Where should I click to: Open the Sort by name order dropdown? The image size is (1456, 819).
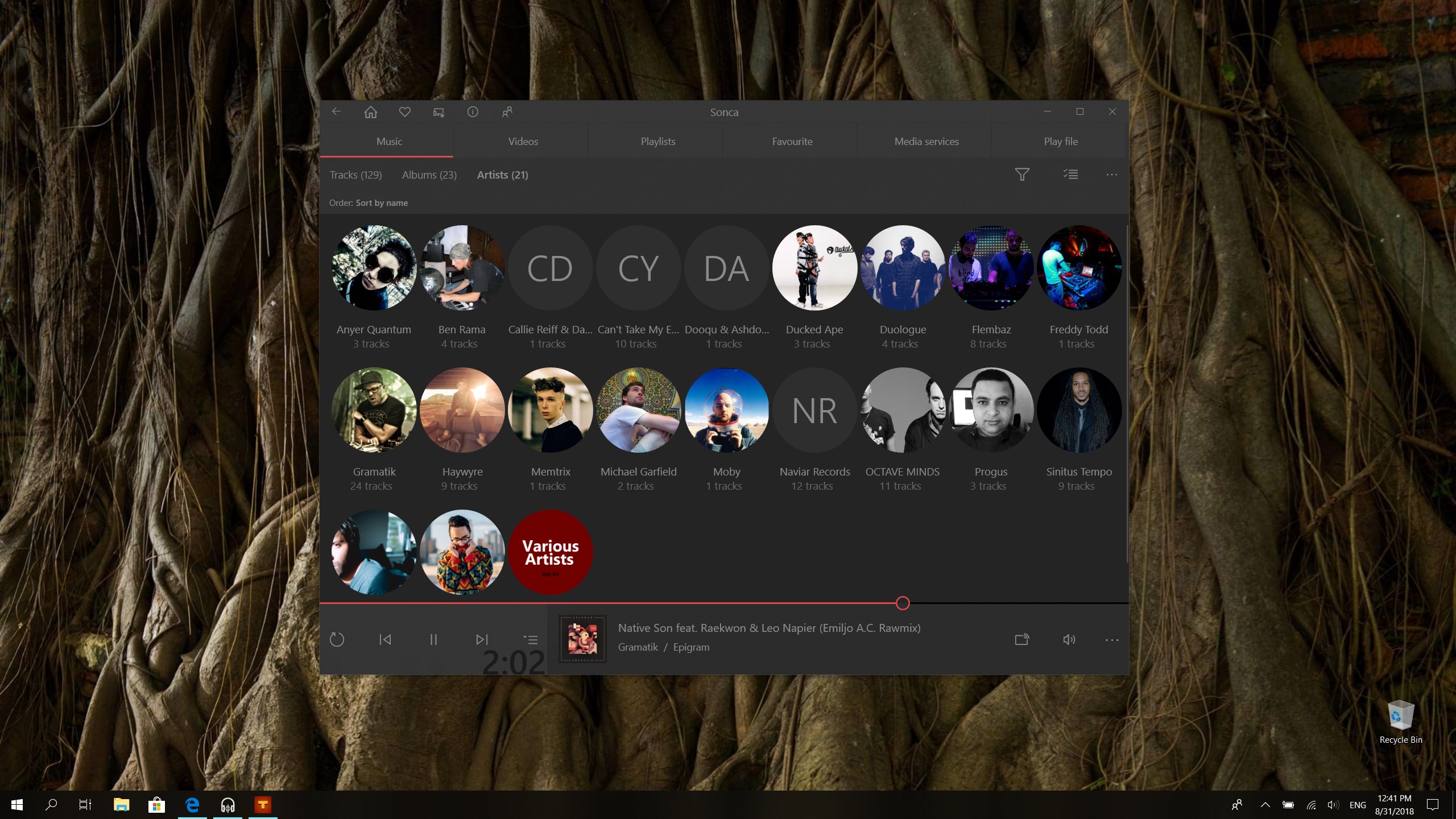(382, 202)
